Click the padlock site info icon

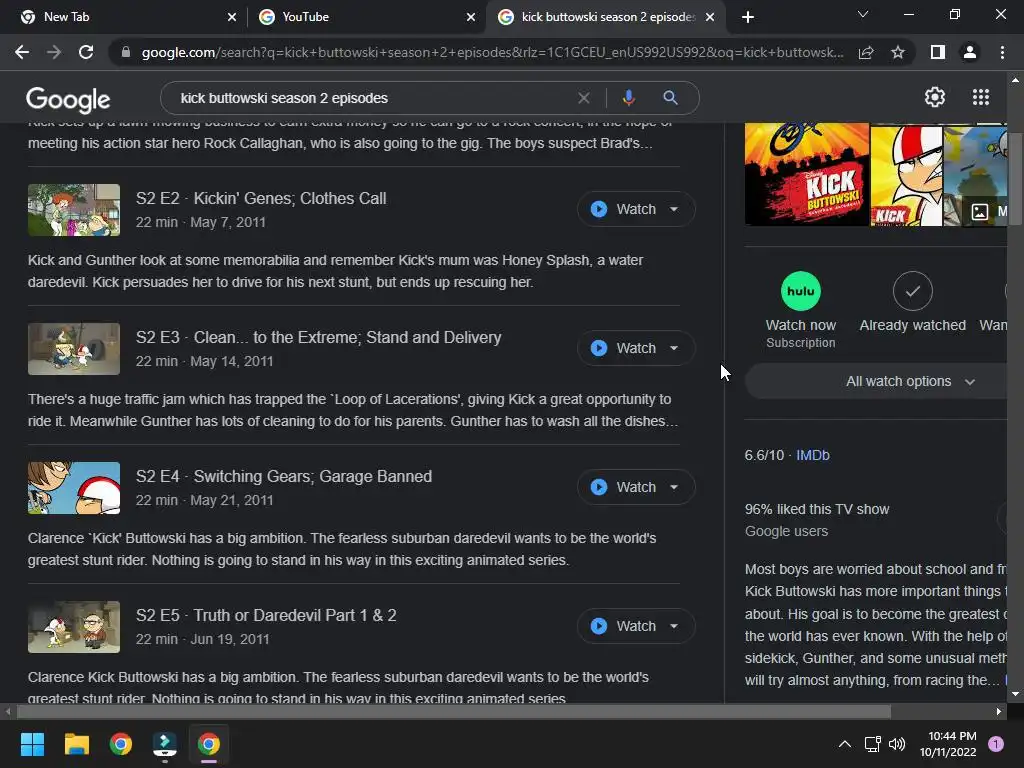click(125, 52)
